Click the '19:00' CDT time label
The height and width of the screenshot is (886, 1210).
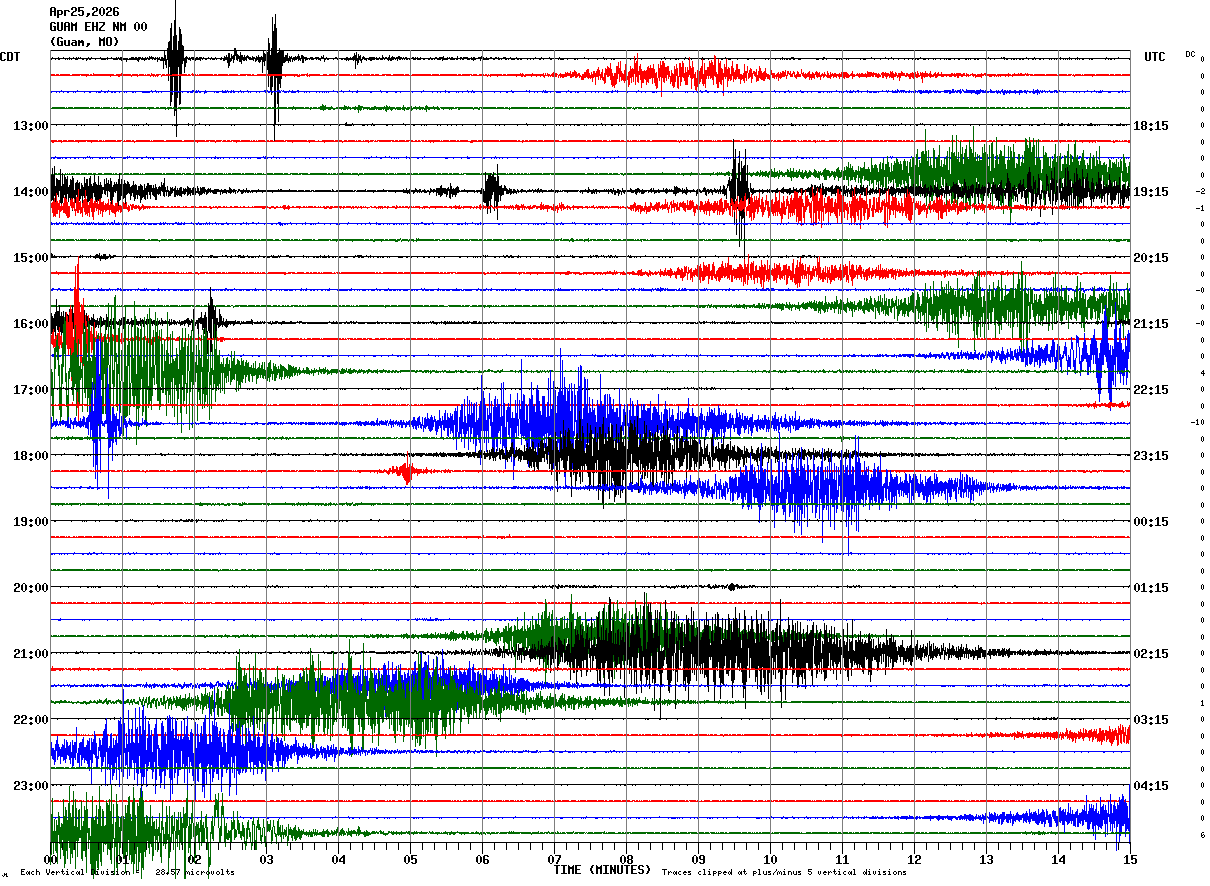pos(31,522)
